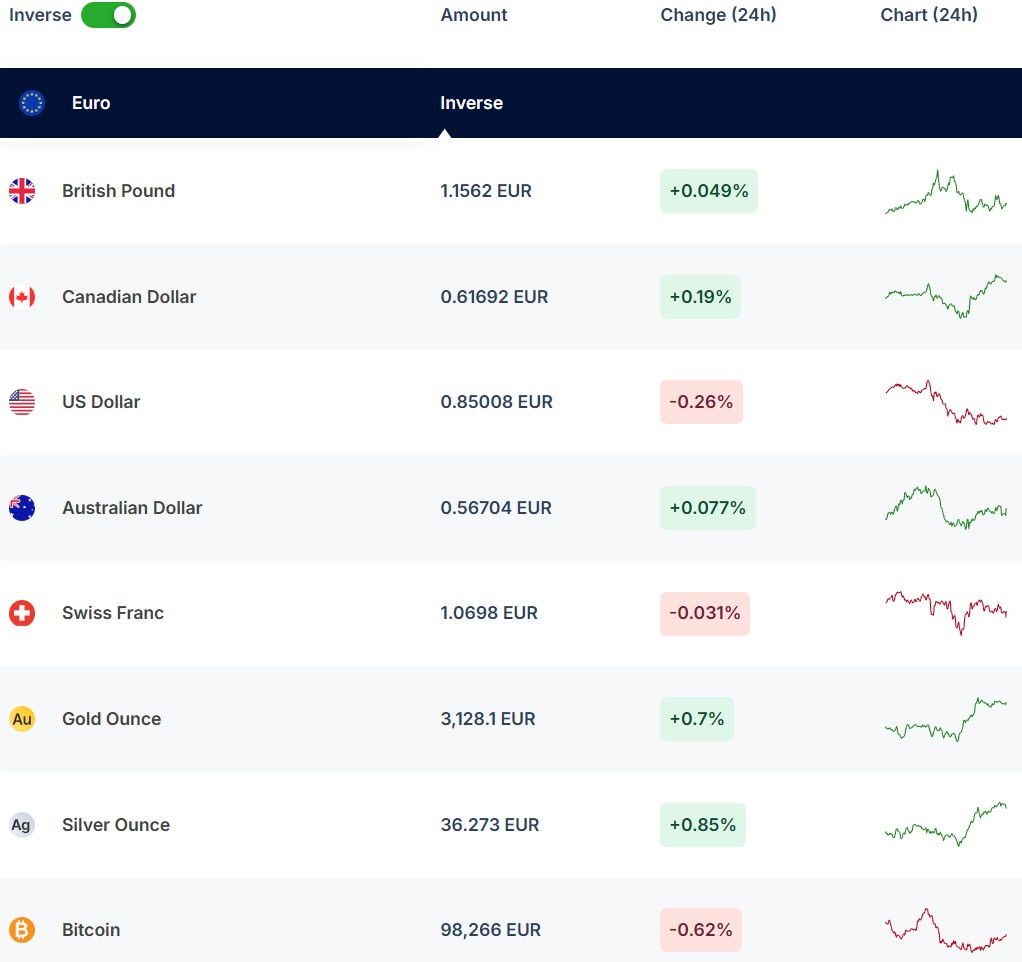This screenshot has width=1022, height=962.
Task: Click the Australian flag icon
Action: 22,508
